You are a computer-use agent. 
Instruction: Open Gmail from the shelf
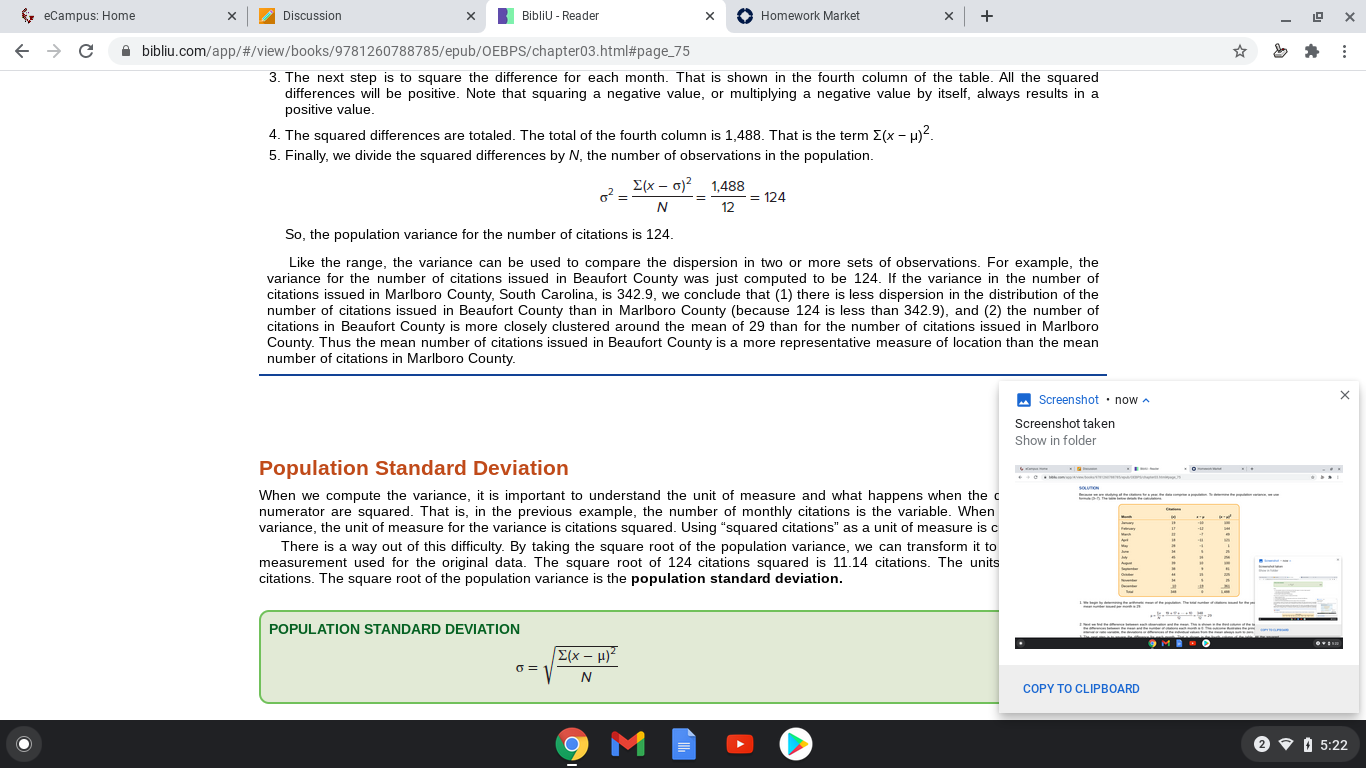click(x=628, y=744)
